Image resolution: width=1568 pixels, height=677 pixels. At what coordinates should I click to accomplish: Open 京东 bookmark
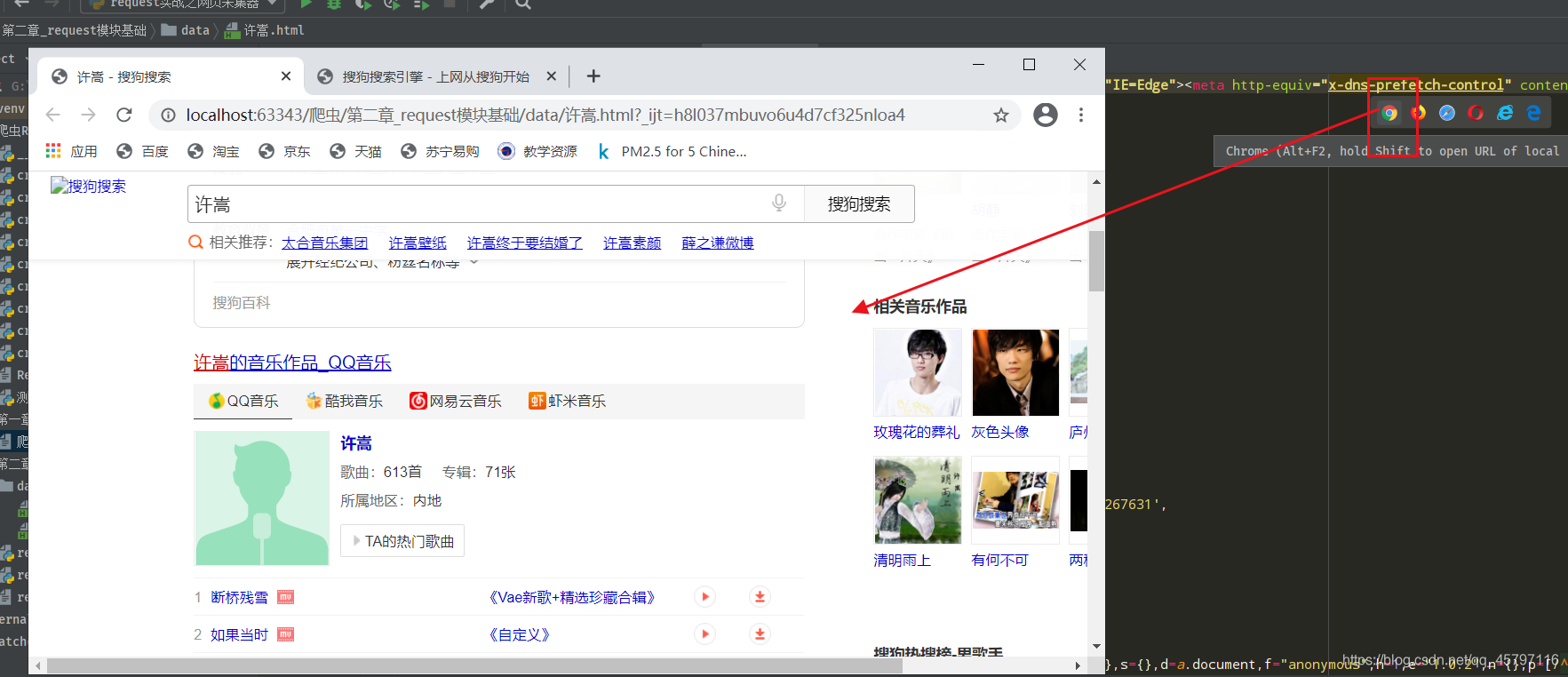pos(284,151)
